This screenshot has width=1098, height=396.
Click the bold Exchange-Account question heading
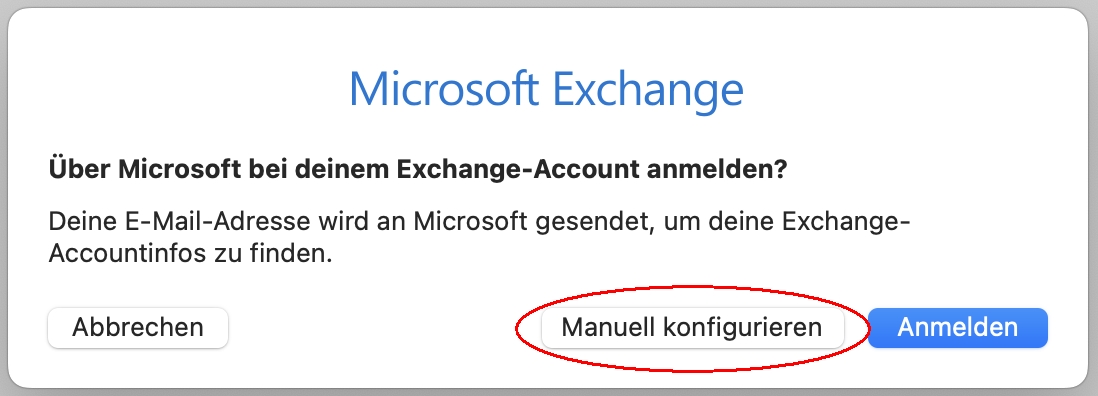[418, 170]
